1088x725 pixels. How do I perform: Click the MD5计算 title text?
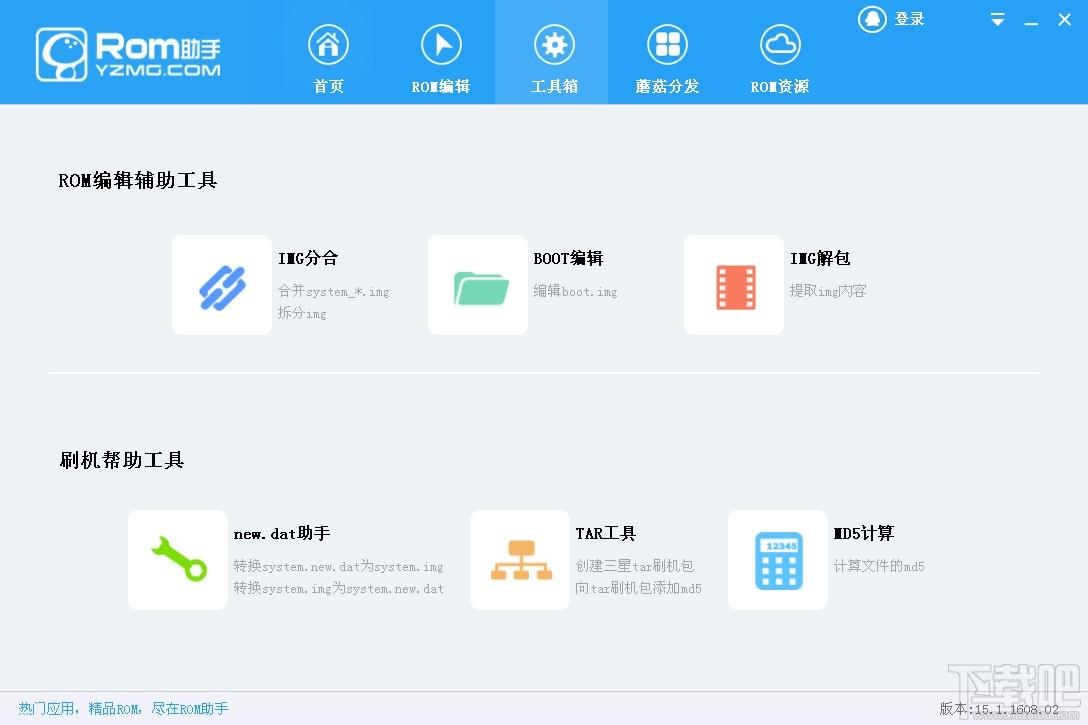click(864, 534)
